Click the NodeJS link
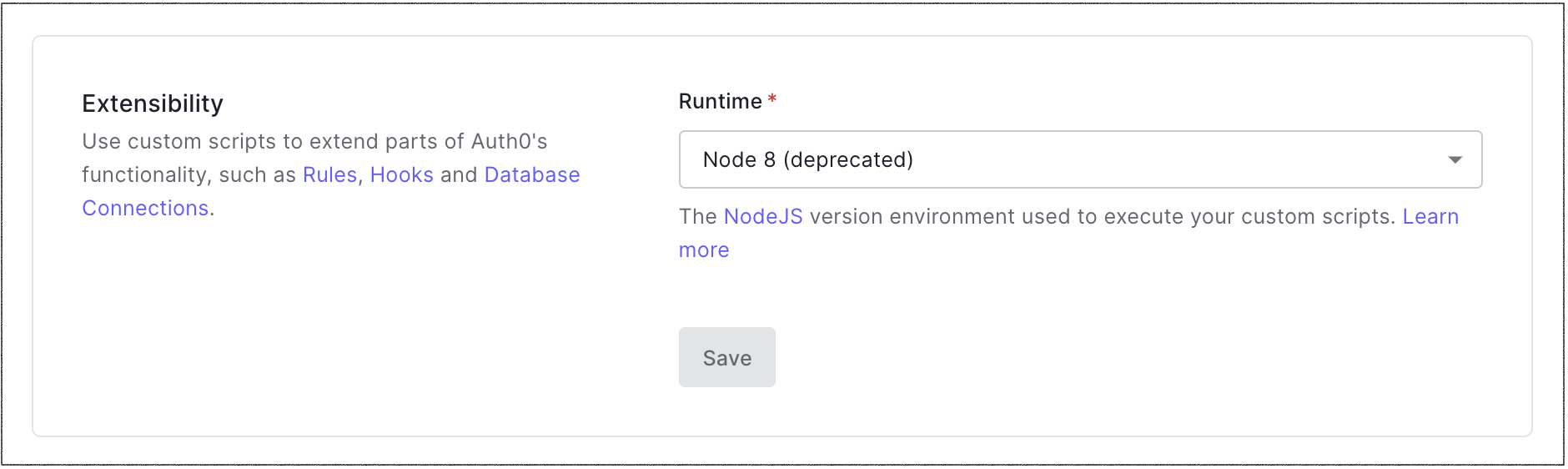This screenshot has width=1568, height=469. tap(762, 217)
